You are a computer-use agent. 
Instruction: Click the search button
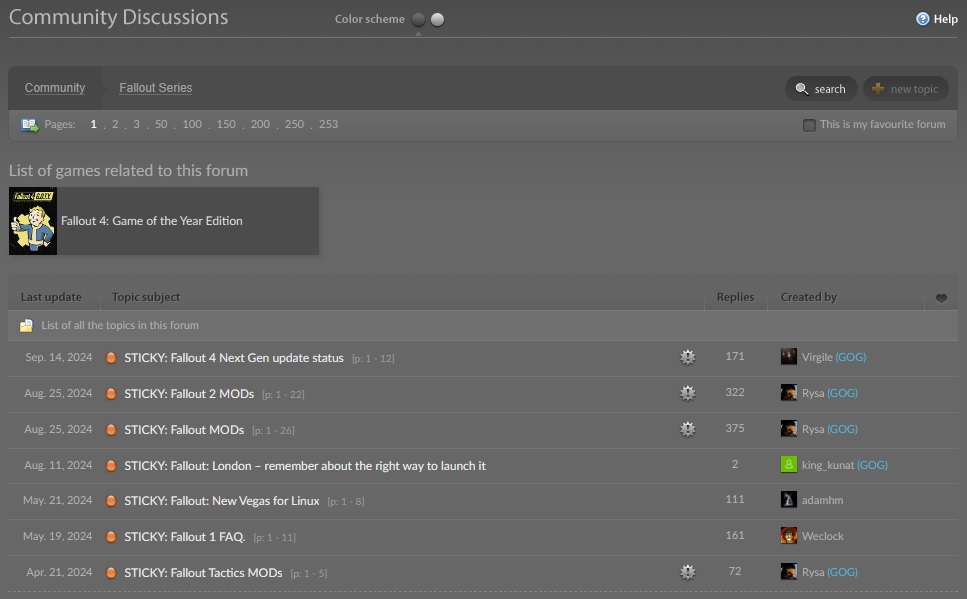pos(821,89)
